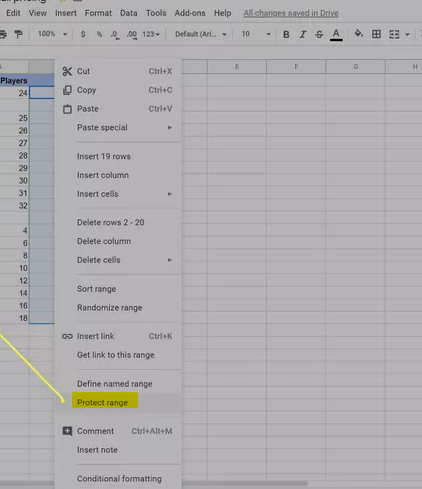Screen dimensions: 422x489
Task: Expand the Paste special submenu
Action: tap(118, 127)
